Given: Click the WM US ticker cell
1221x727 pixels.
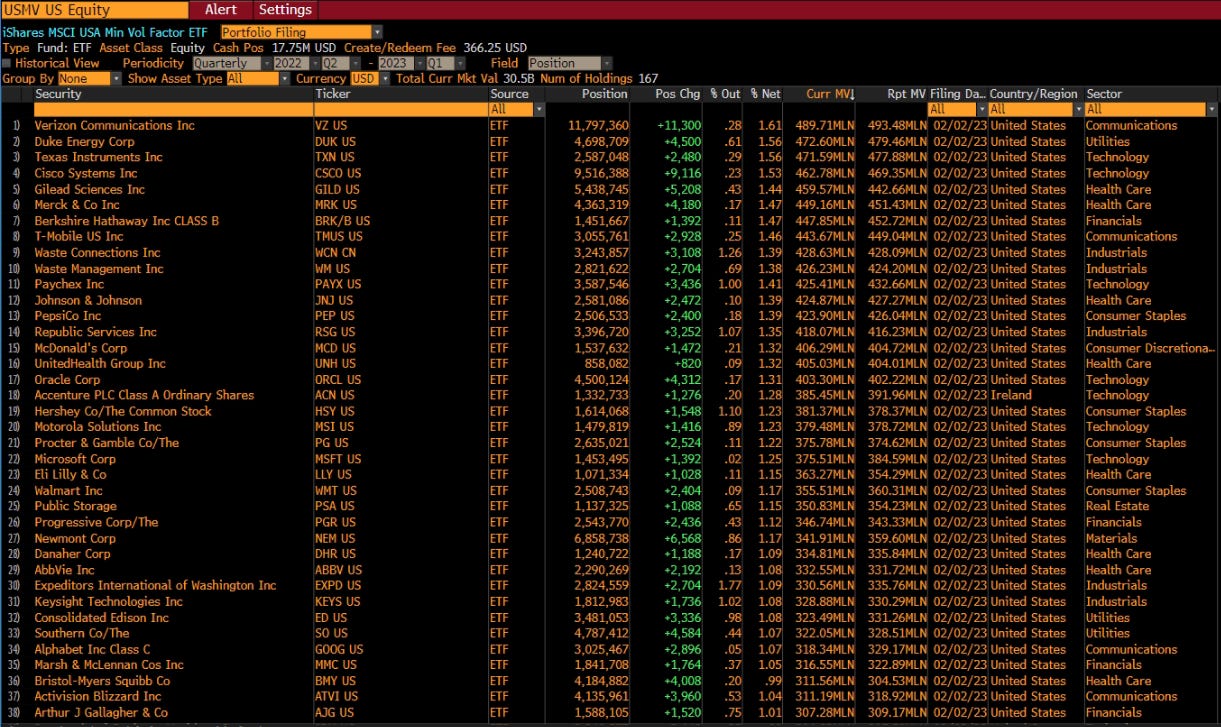Looking at the screenshot, I should [x=333, y=268].
